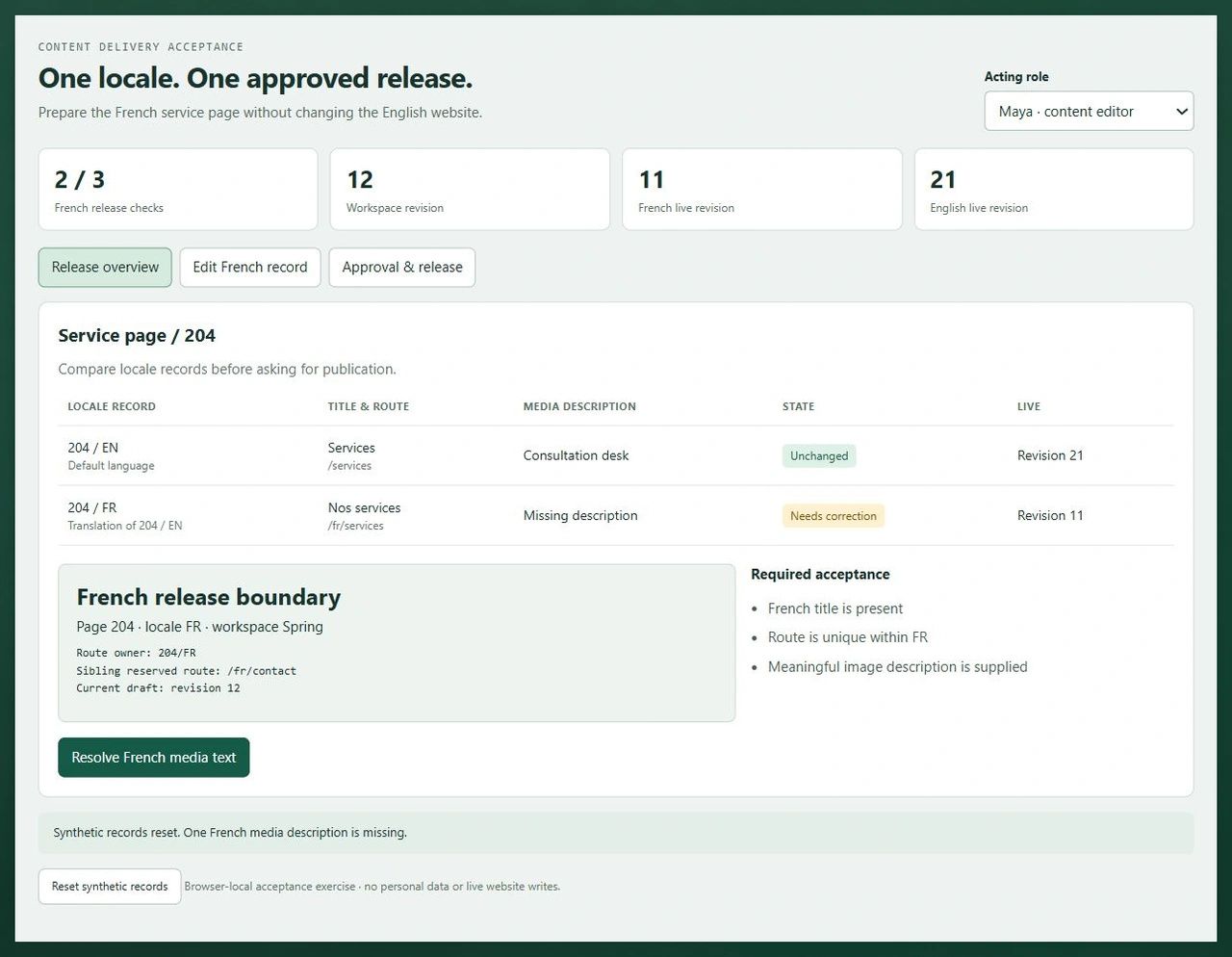Click Meaningful image description is supplied requirement
Image resolution: width=1232 pixels, height=957 pixels.
click(898, 666)
